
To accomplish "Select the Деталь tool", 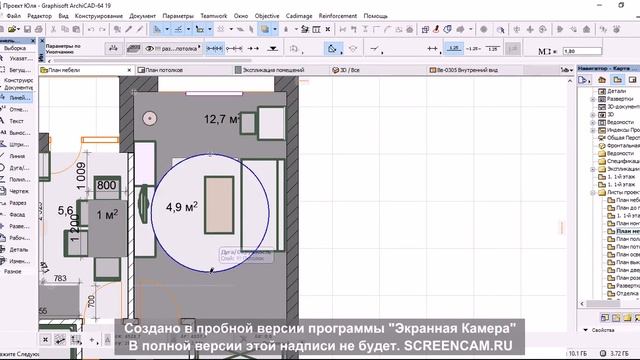I will tap(17, 249).
